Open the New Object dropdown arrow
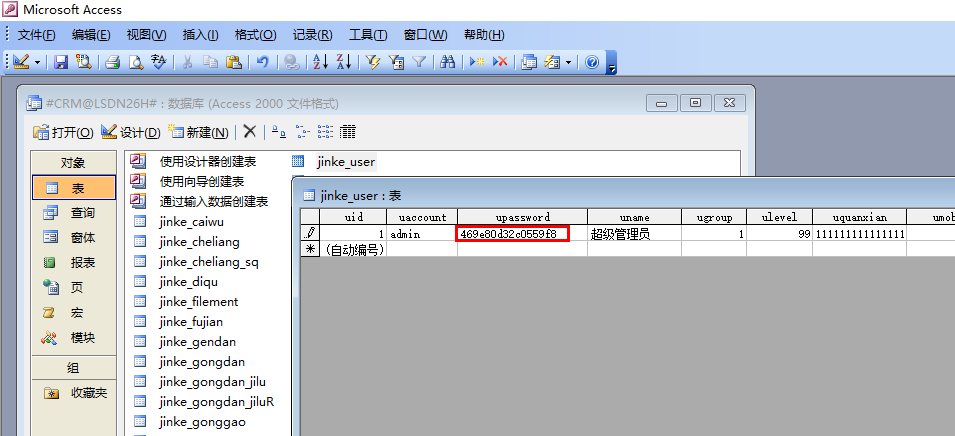This screenshot has width=955, height=436. coord(568,62)
